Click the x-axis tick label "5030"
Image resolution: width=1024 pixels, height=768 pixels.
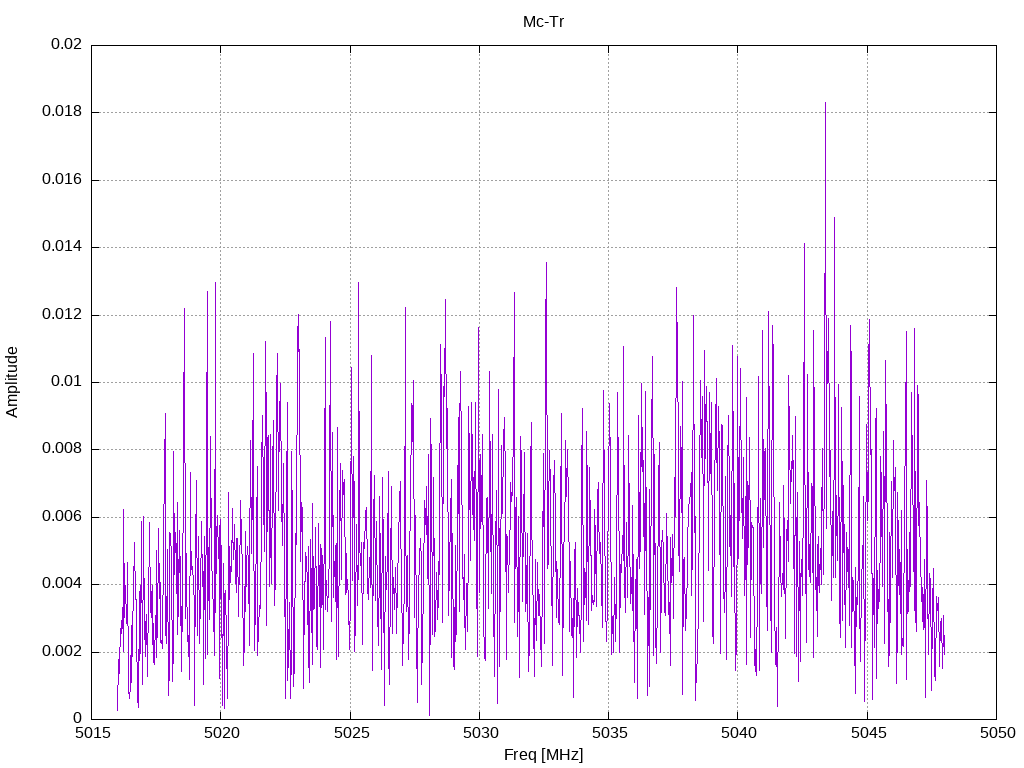(x=480, y=733)
